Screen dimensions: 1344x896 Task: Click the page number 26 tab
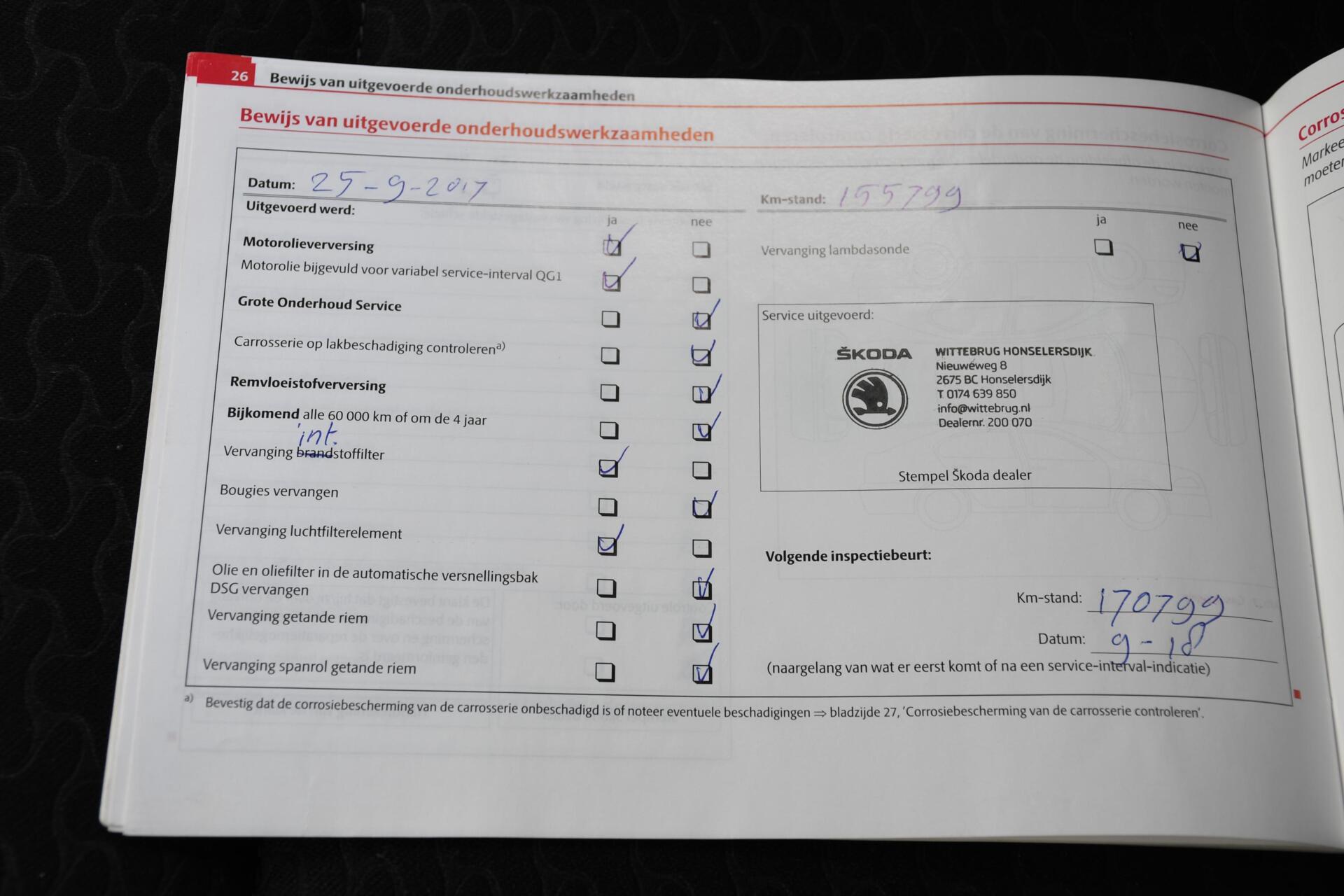pyautogui.click(x=239, y=76)
